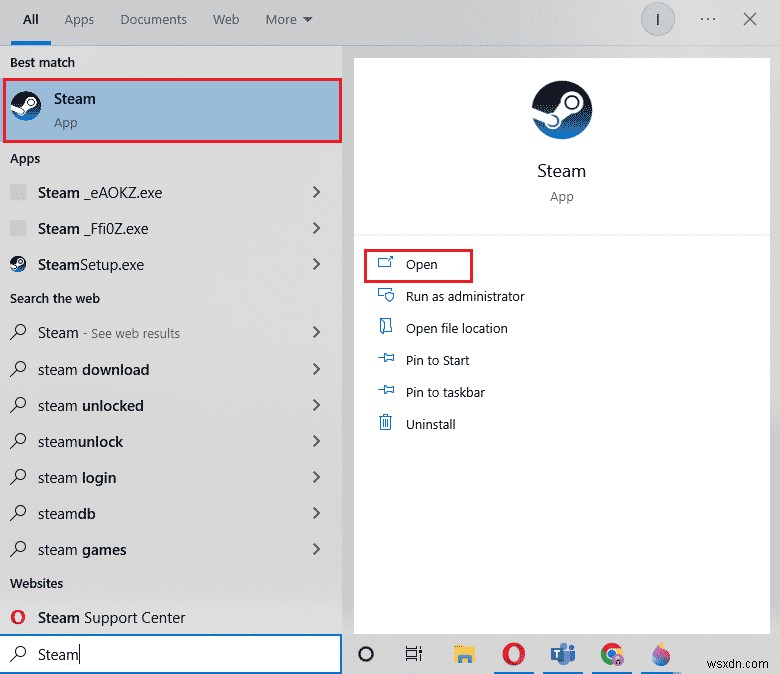Choose Open file location

[x=457, y=328]
